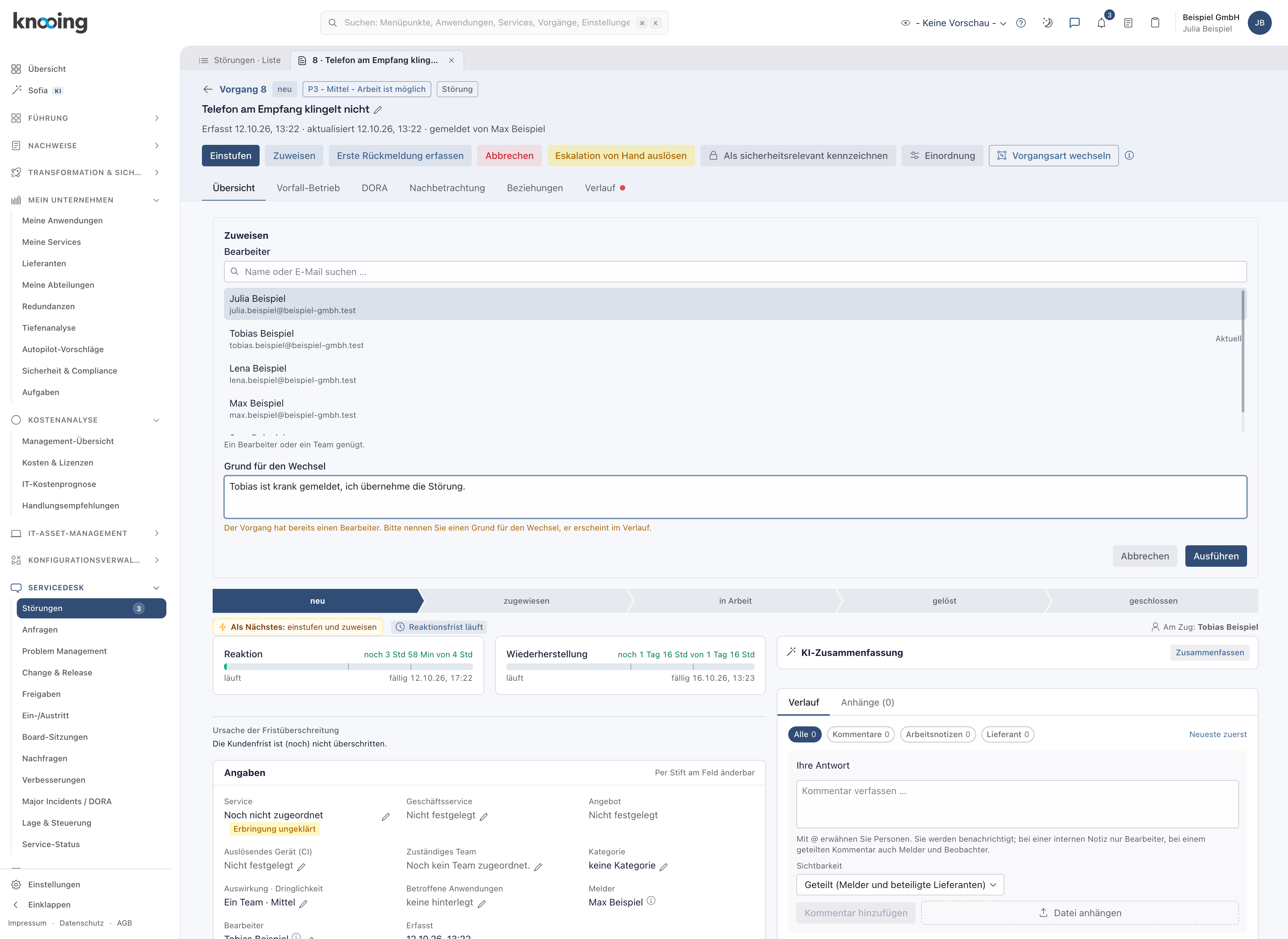Open the Sichtbarkeit dropdown
1288x939 pixels.
(x=900, y=885)
